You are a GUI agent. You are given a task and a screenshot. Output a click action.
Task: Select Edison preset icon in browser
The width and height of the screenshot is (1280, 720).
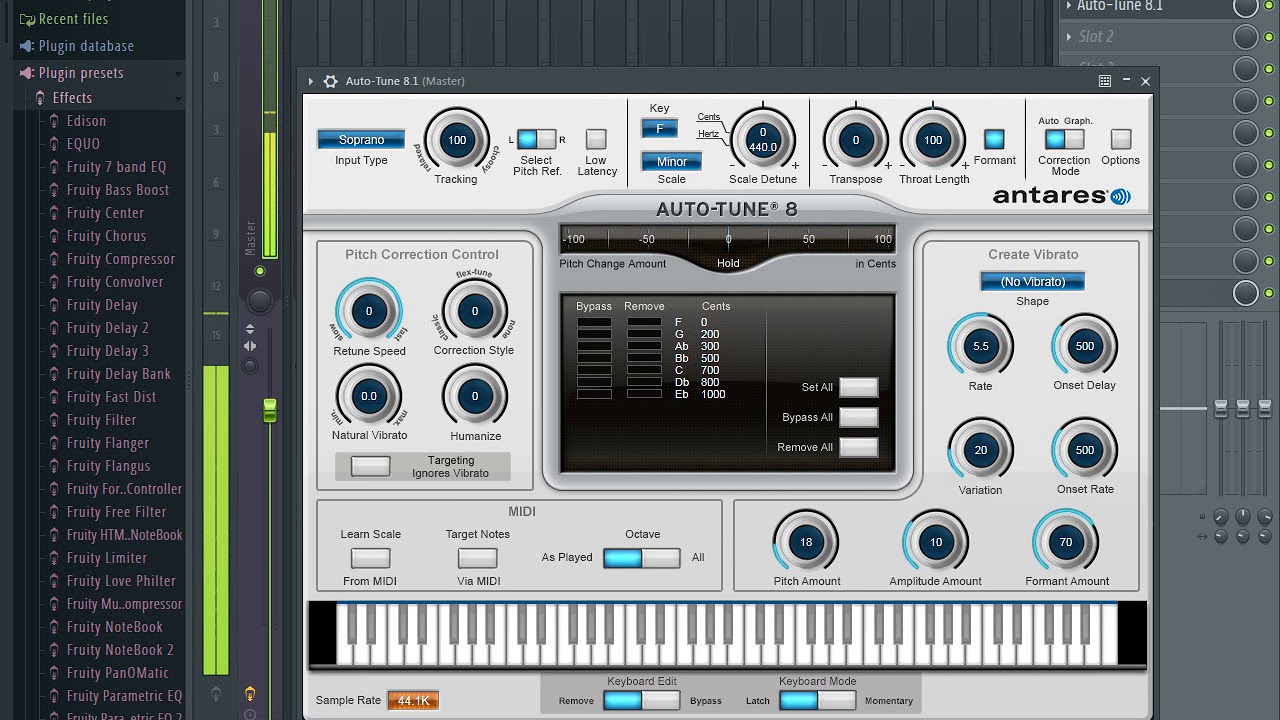point(55,121)
